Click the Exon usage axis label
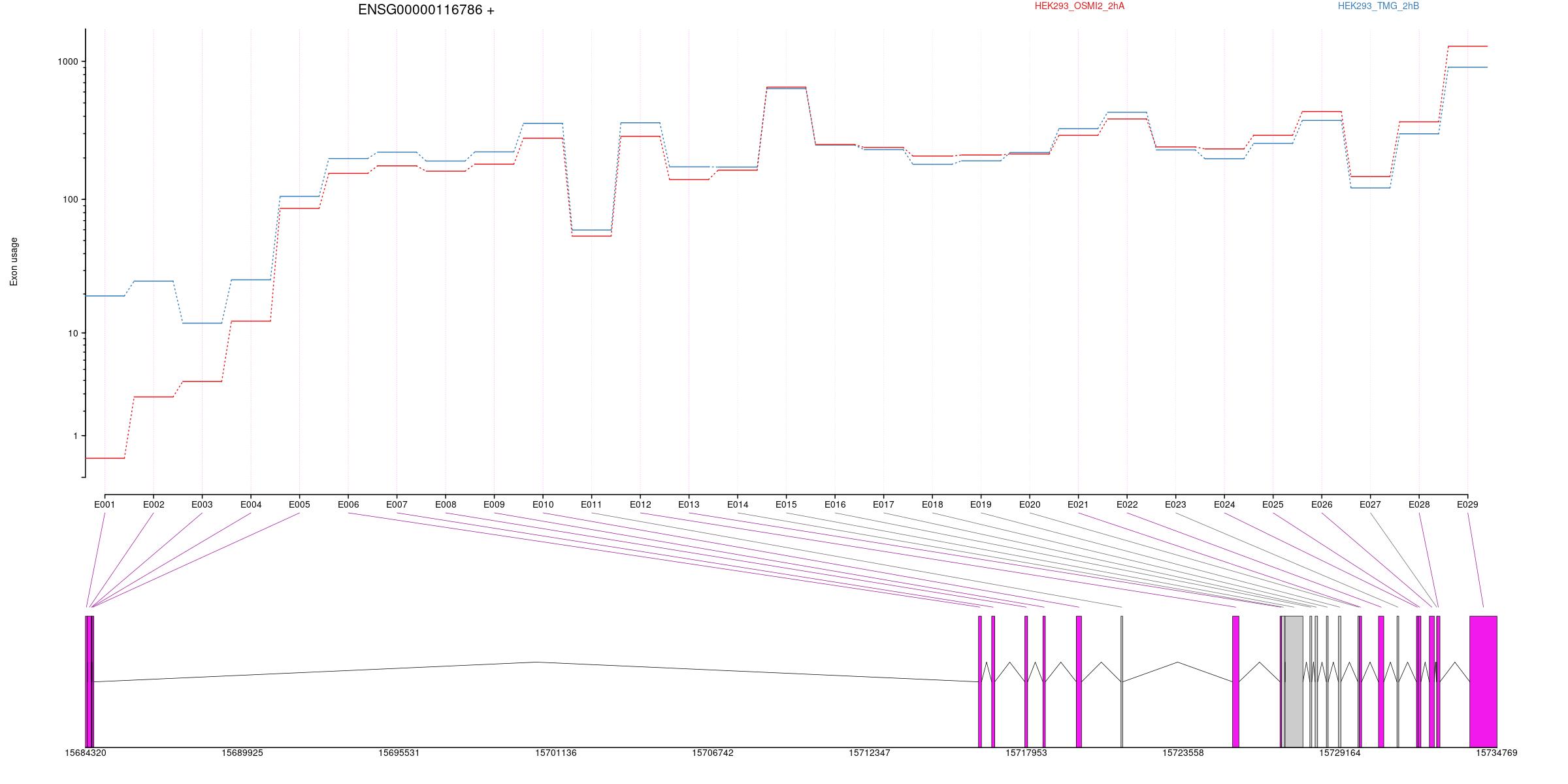 tap(14, 261)
